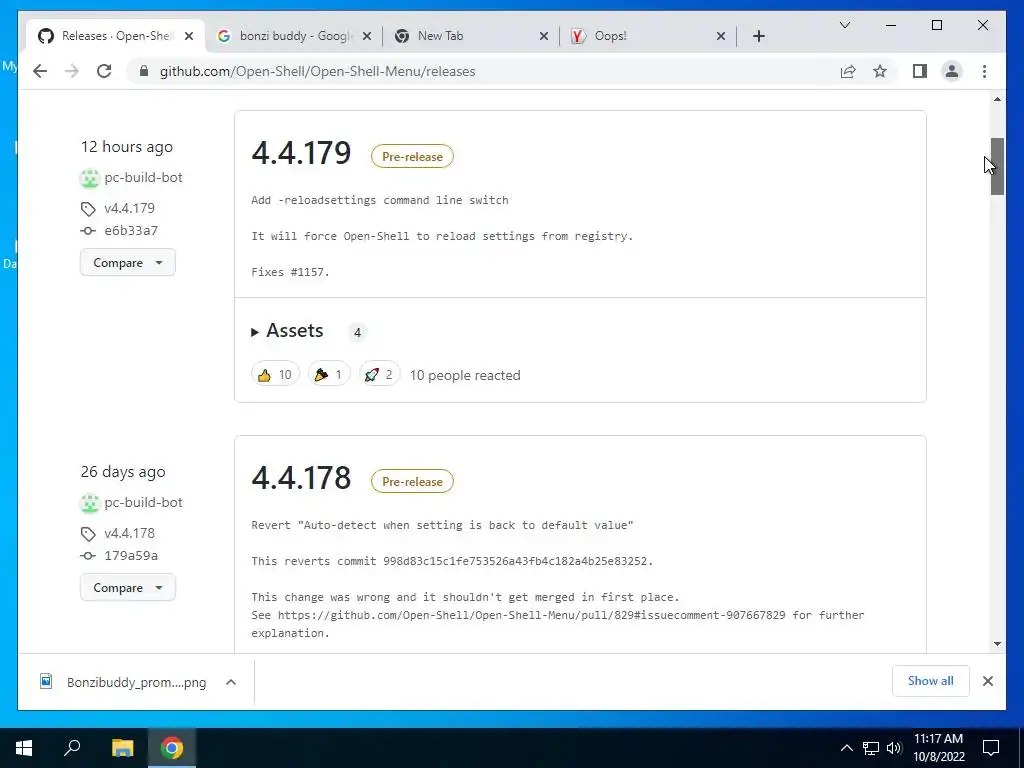The height and width of the screenshot is (768, 1024).
Task: Open options chevron for downloaded png
Action: pyautogui.click(x=231, y=682)
